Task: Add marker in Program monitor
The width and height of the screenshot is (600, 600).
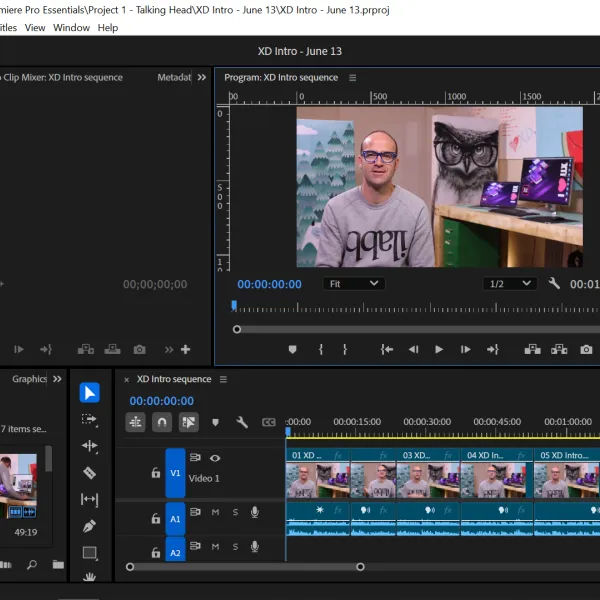Action: [x=292, y=349]
